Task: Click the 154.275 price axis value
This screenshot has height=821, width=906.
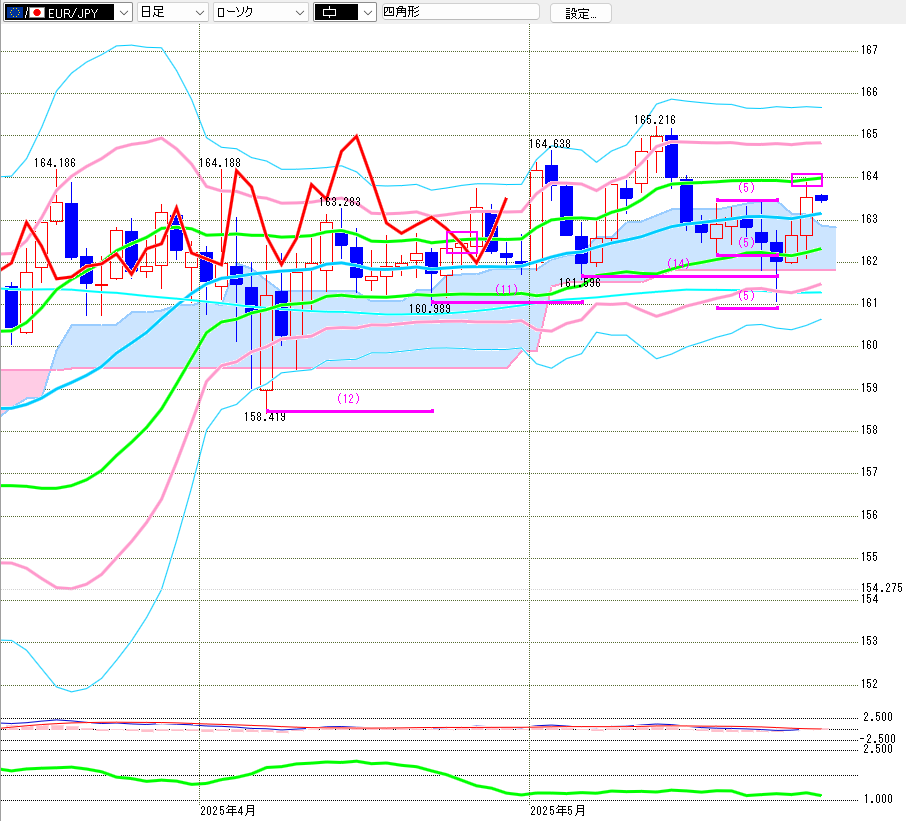Action: tap(882, 588)
